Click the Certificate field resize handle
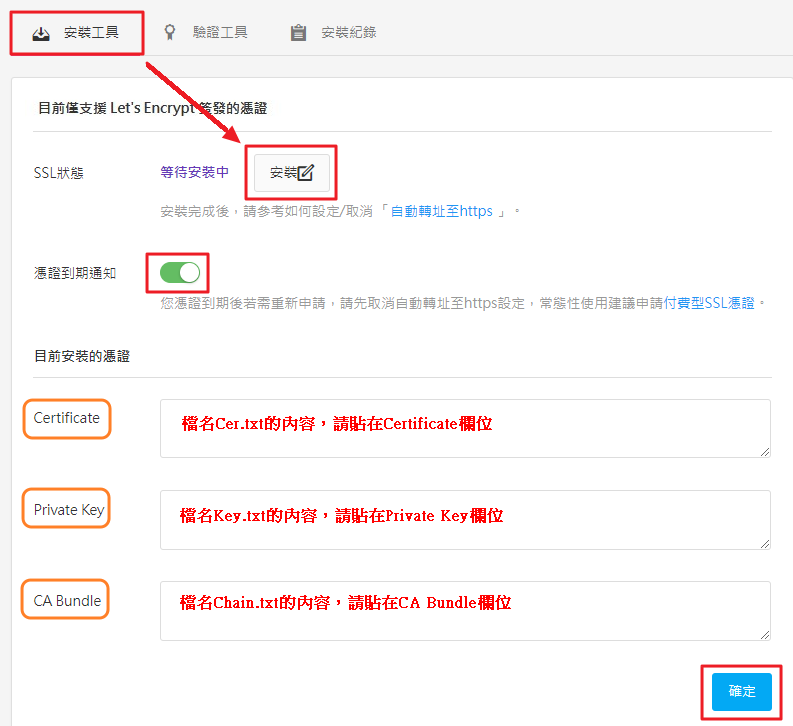The image size is (793, 726). (x=765, y=452)
